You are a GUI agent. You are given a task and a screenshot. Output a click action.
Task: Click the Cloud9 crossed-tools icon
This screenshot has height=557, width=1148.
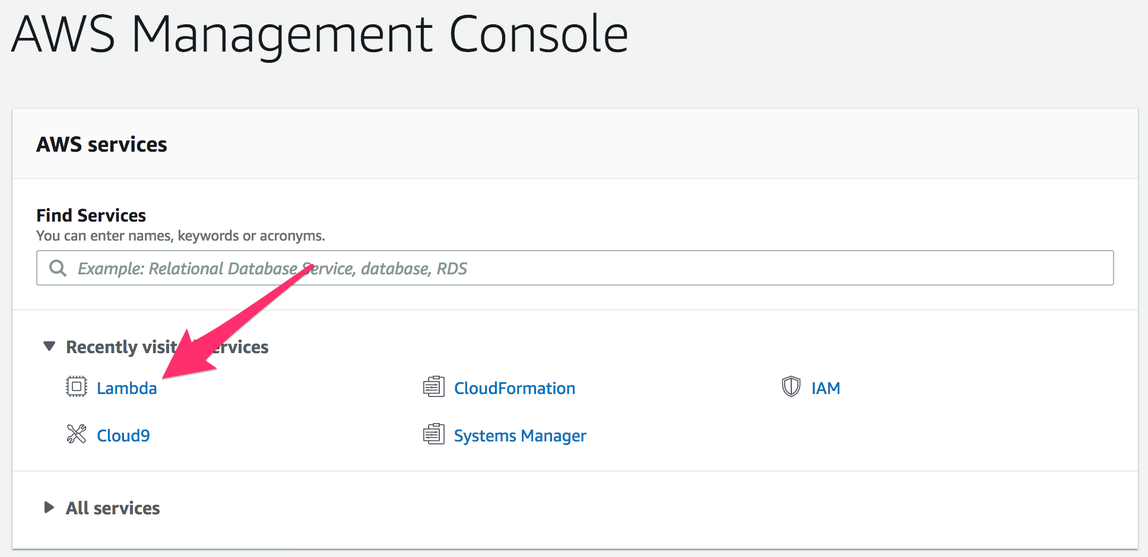pos(76,435)
